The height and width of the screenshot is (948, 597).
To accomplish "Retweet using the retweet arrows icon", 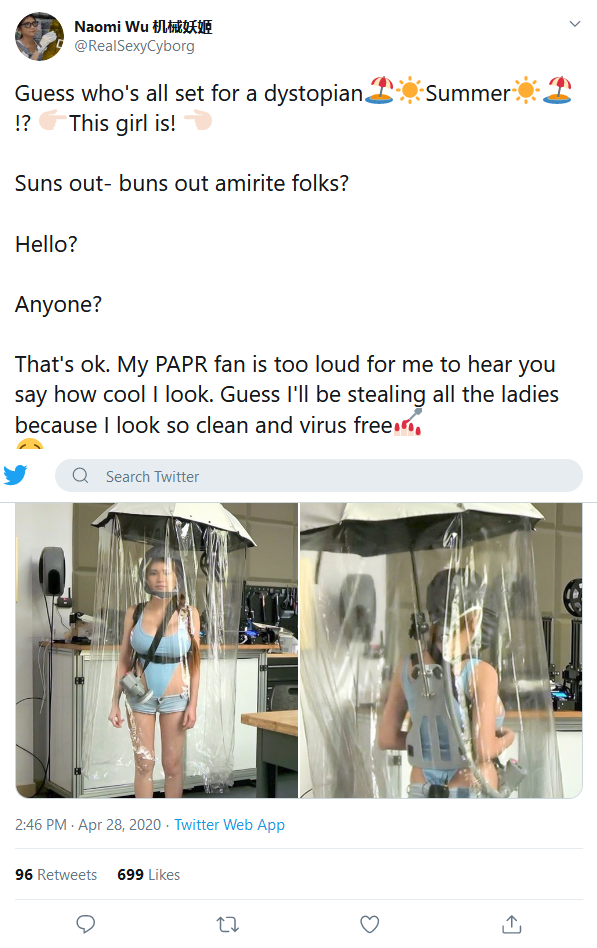I will (x=227, y=924).
